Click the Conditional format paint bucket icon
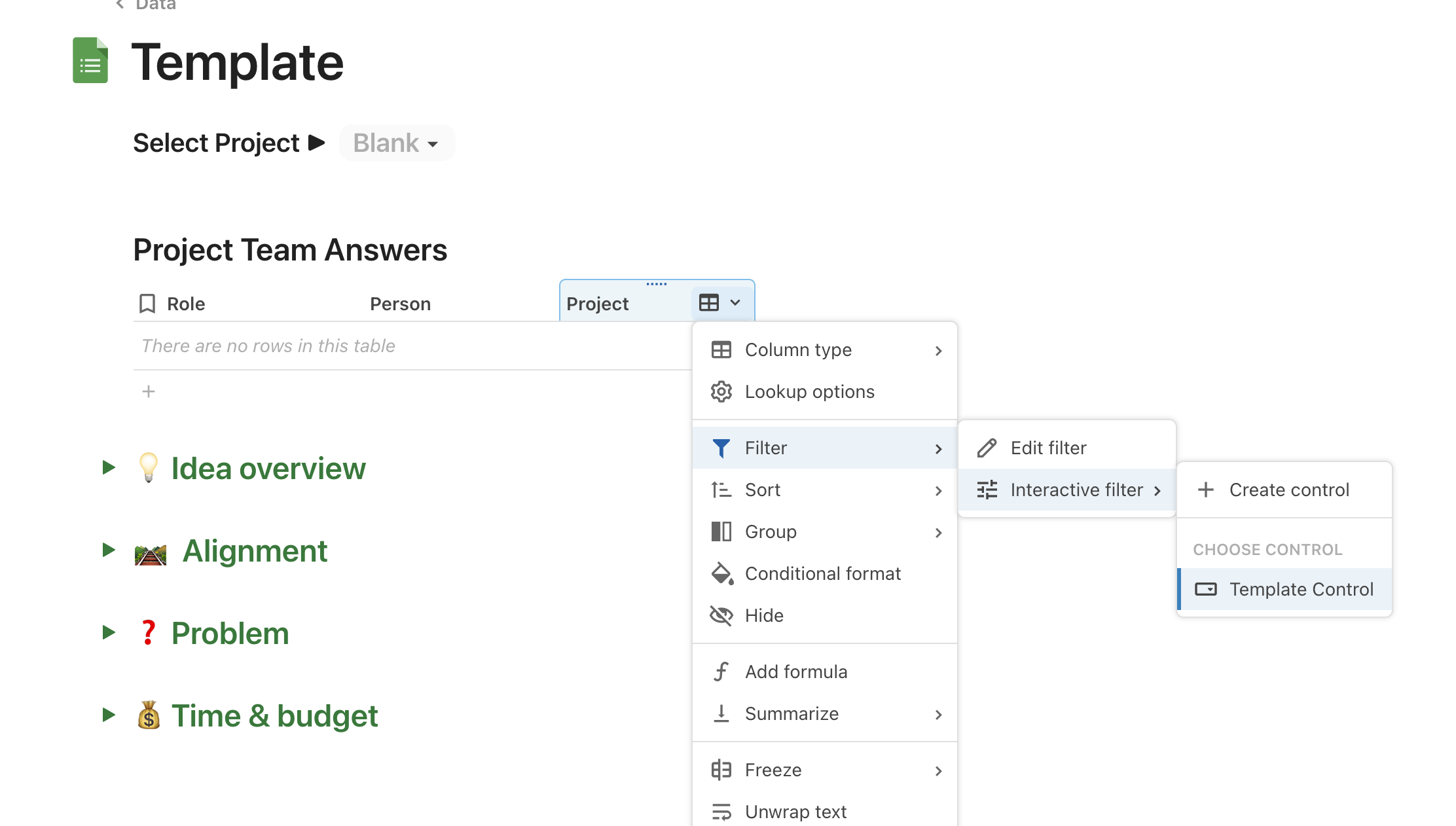 (x=721, y=574)
